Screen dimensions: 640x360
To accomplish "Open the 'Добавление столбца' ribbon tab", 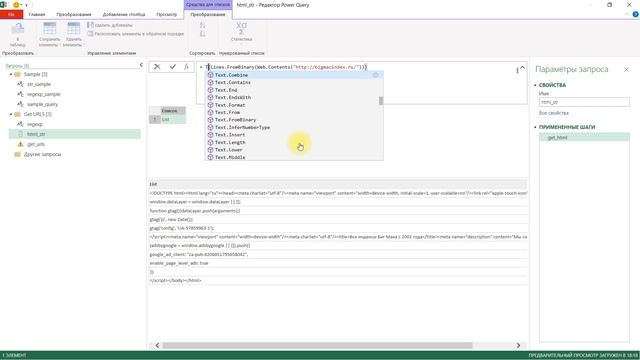I will [124, 14].
